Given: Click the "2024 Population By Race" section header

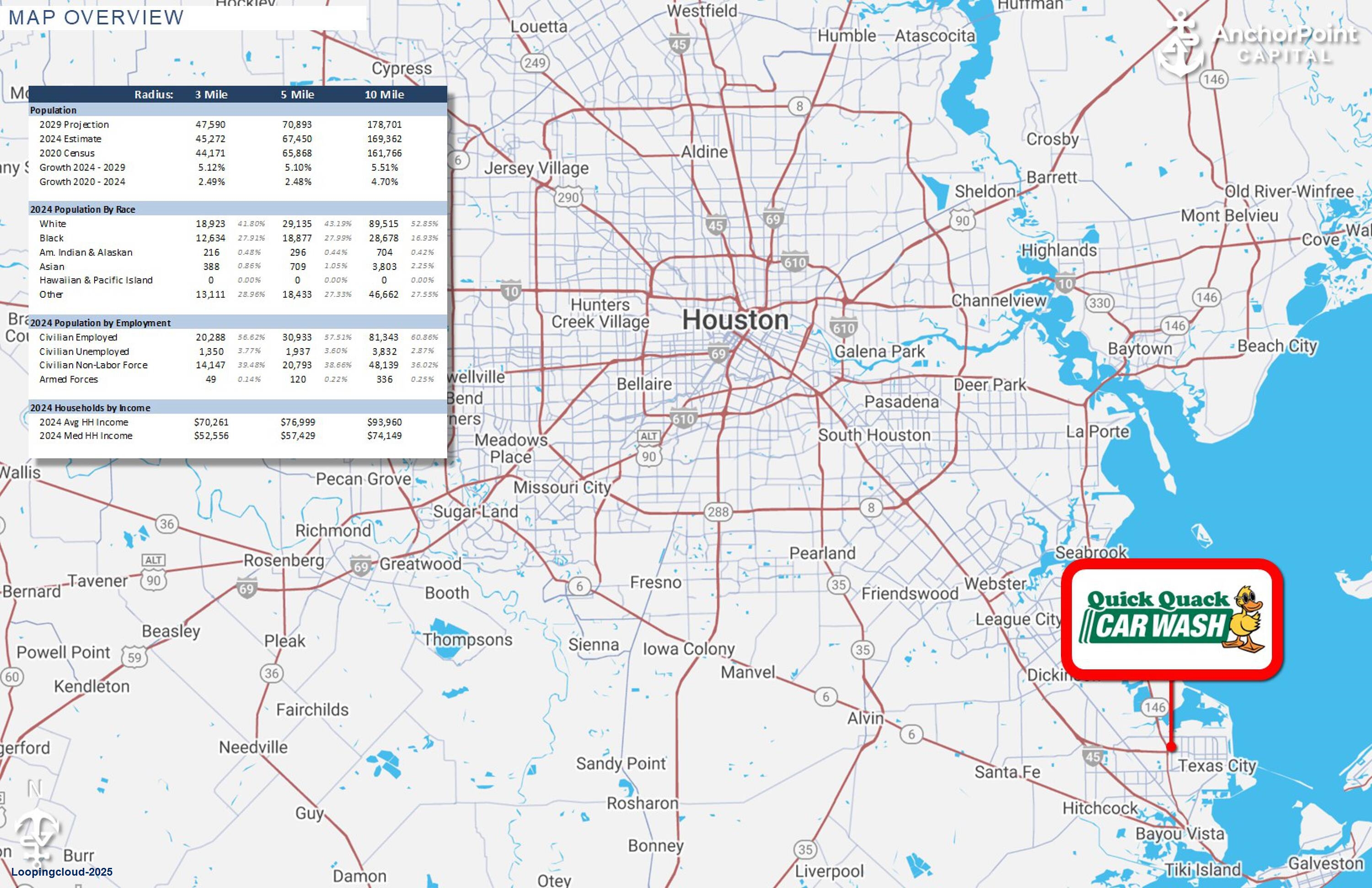Looking at the screenshot, I should (x=82, y=210).
